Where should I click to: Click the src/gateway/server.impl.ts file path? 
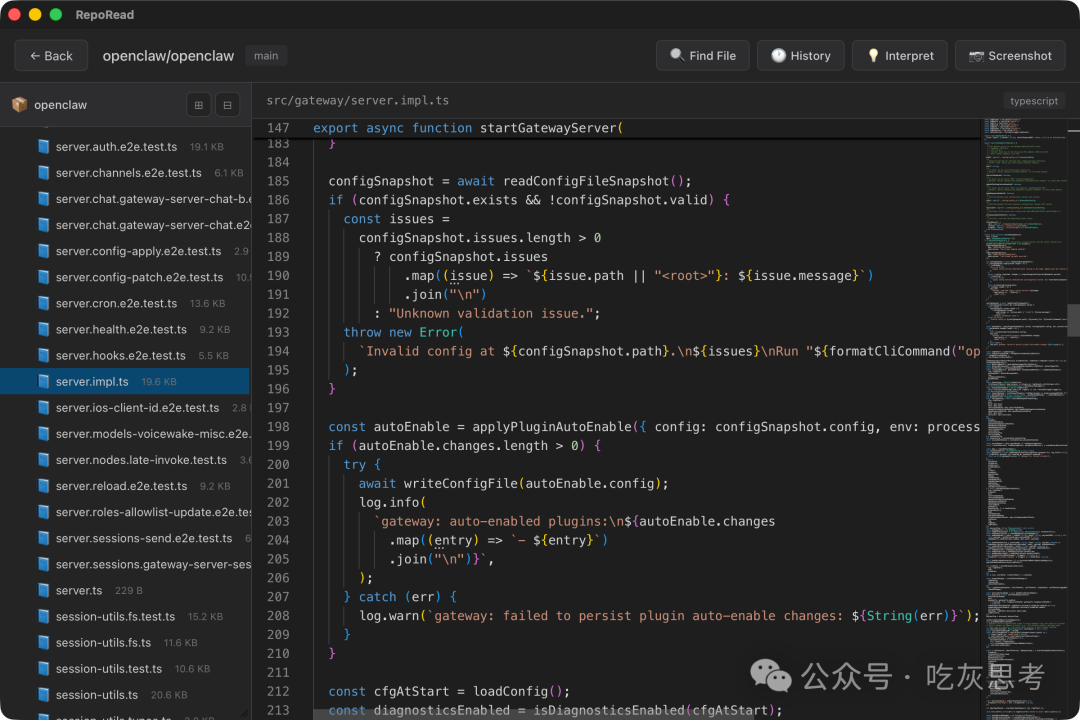point(357,101)
